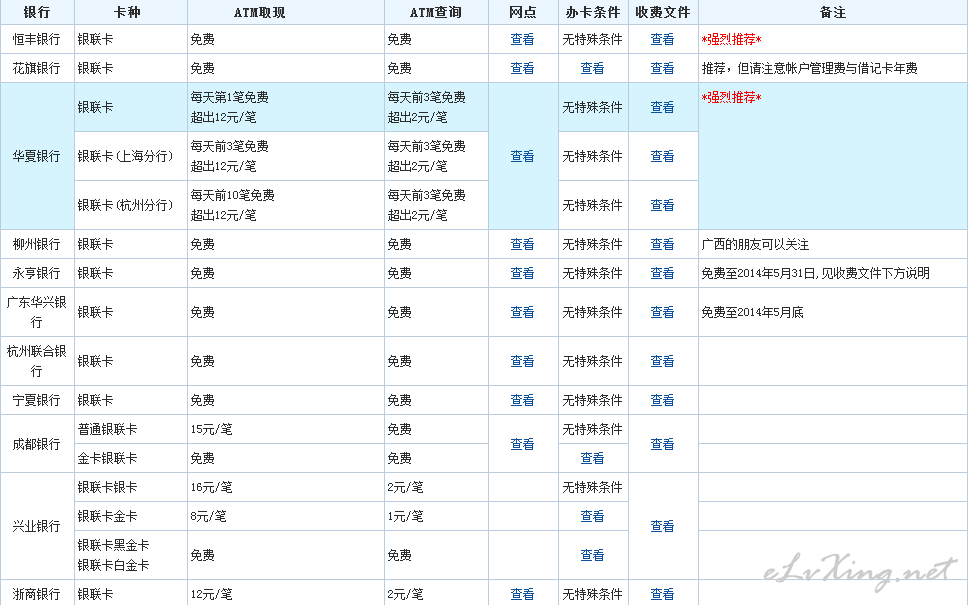Viewport: 968px width, 605px height.
Task: Open 恒丰银行 收费文件 查看 link
Action: [x=662, y=40]
